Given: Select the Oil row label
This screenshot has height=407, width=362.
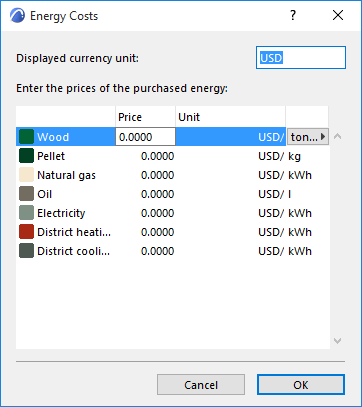Looking at the screenshot, I should [45, 194].
